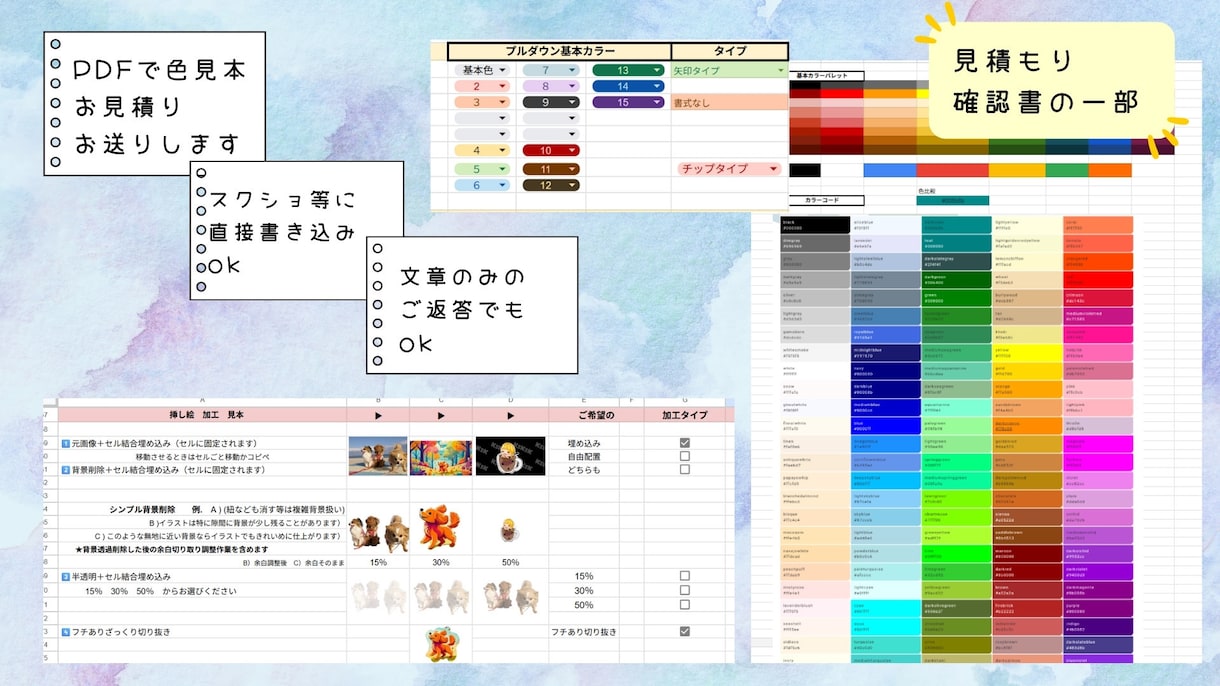
Task: Click the 15% faded puppies sample image
Action: click(x=378, y=596)
